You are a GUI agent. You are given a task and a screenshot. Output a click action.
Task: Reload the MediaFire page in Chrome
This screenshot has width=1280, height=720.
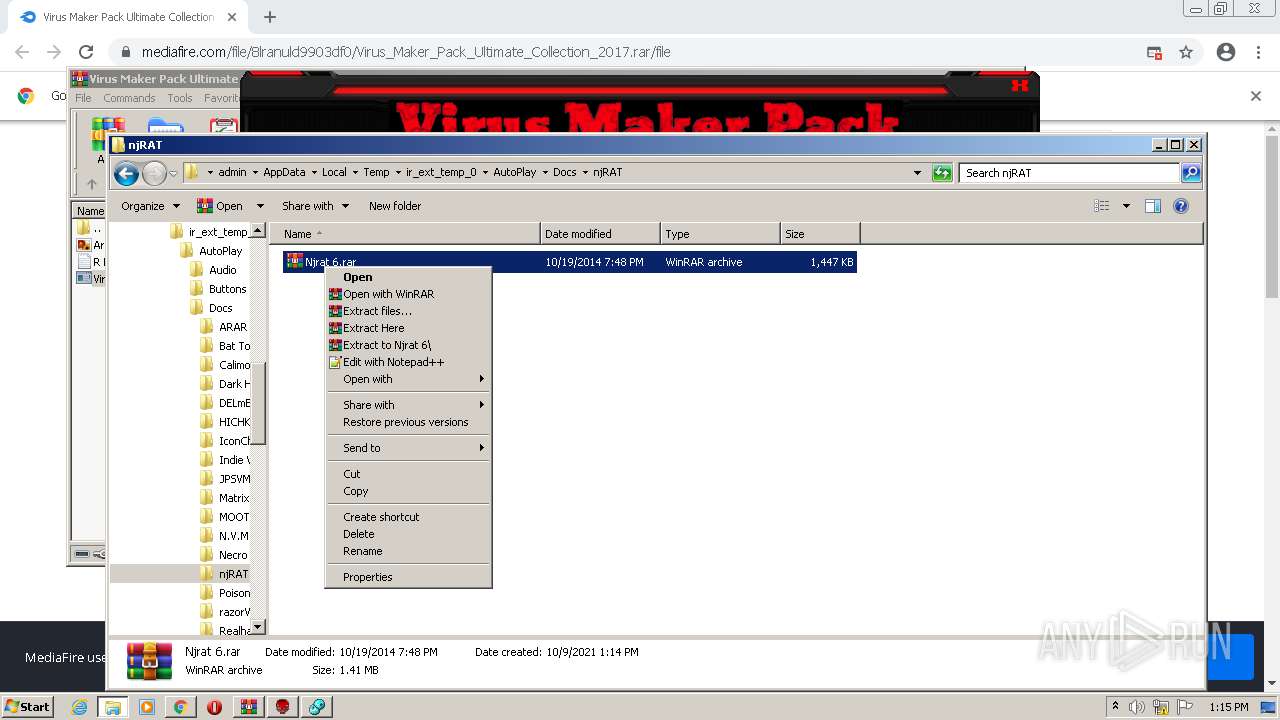pos(86,52)
